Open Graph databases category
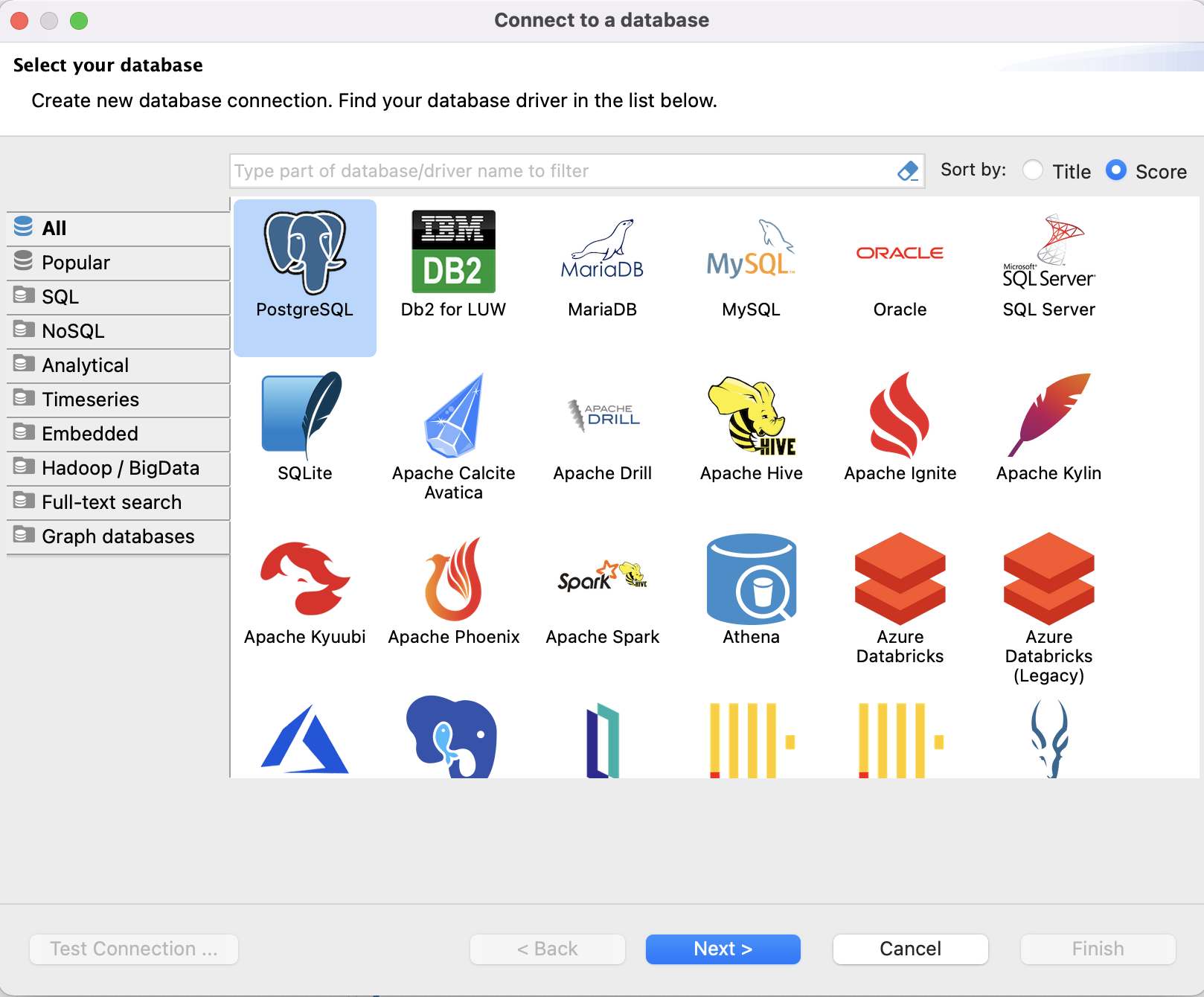Screen dimensions: 1204x997 point(118,536)
